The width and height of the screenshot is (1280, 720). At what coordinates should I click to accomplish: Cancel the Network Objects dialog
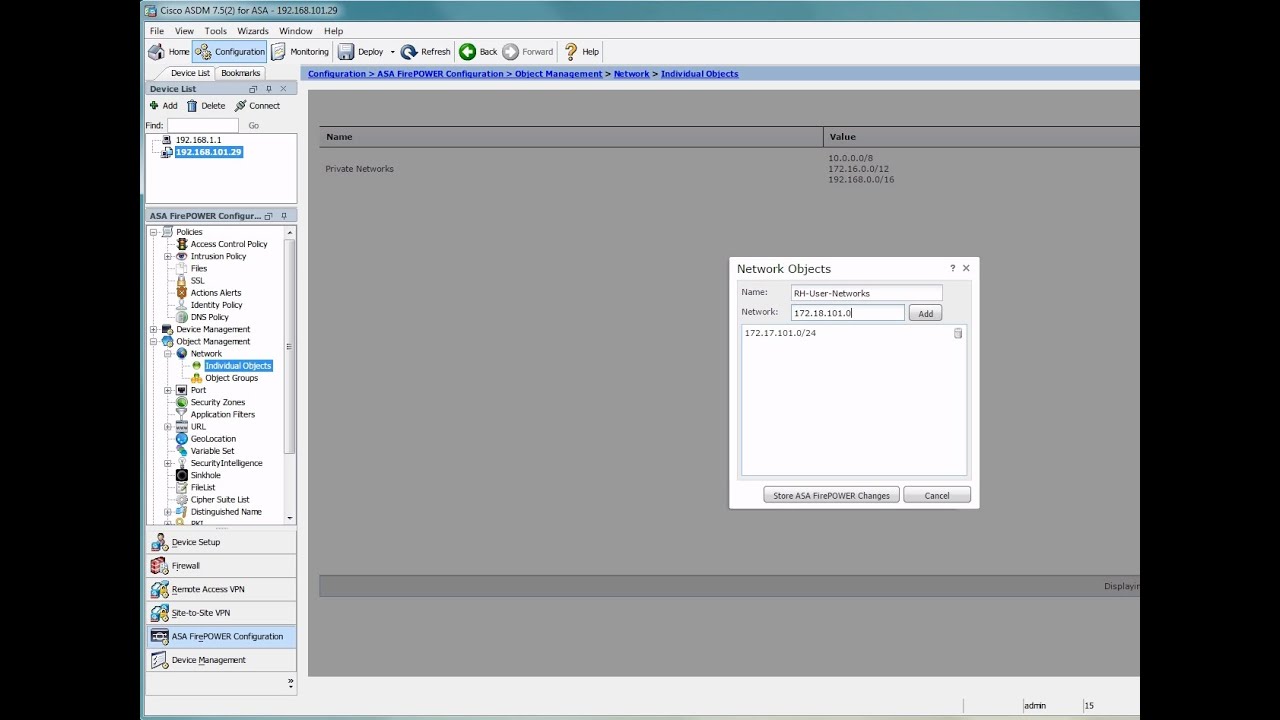pyautogui.click(x=937, y=495)
